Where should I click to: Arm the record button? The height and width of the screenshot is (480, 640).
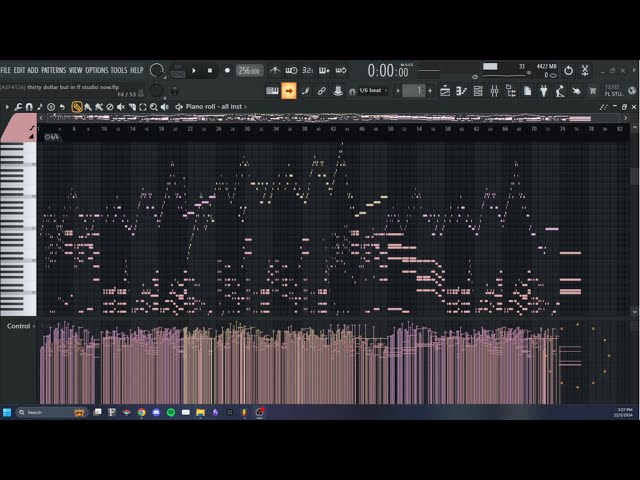[227, 71]
